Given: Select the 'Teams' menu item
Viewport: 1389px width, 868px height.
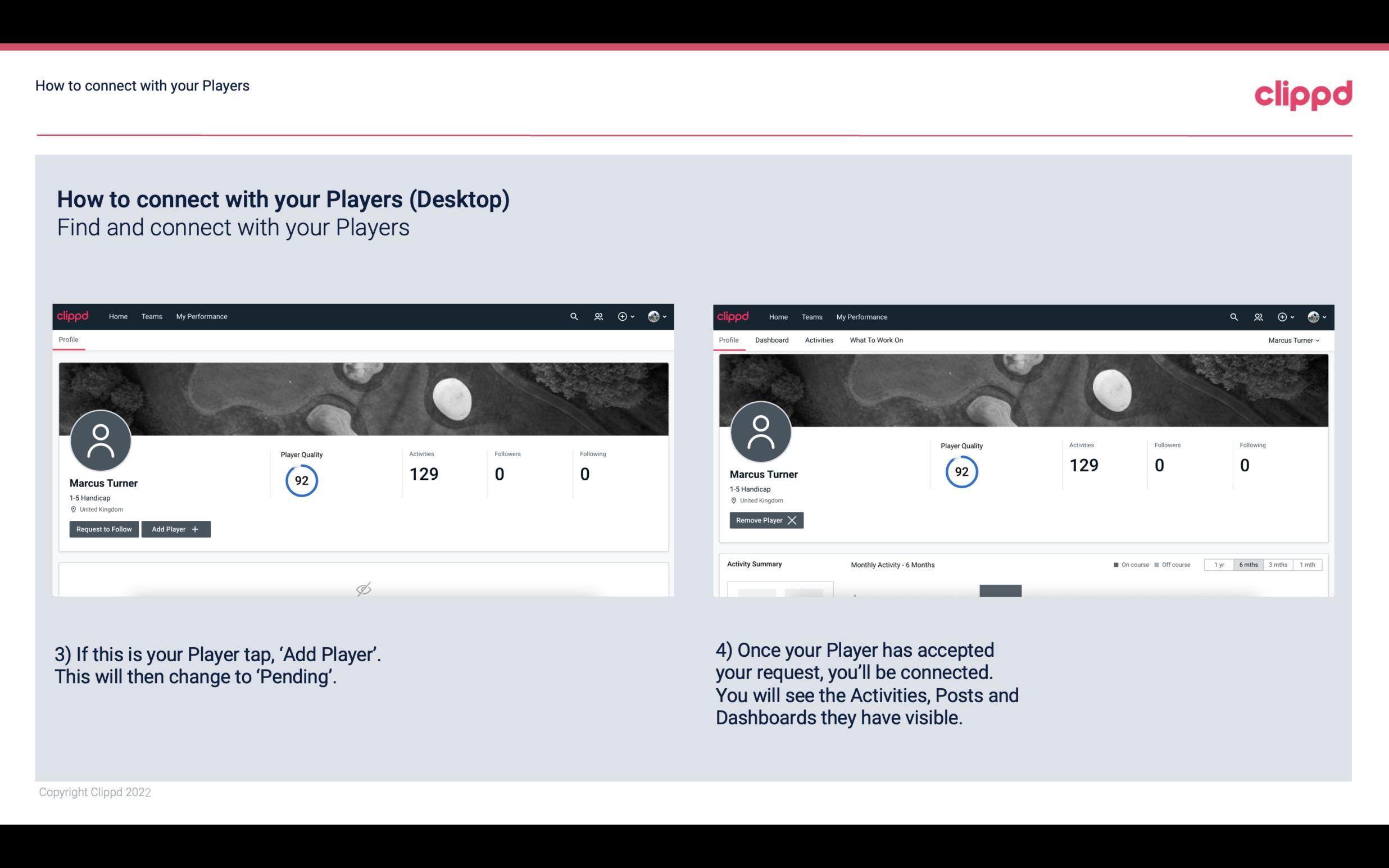Looking at the screenshot, I should [x=151, y=316].
